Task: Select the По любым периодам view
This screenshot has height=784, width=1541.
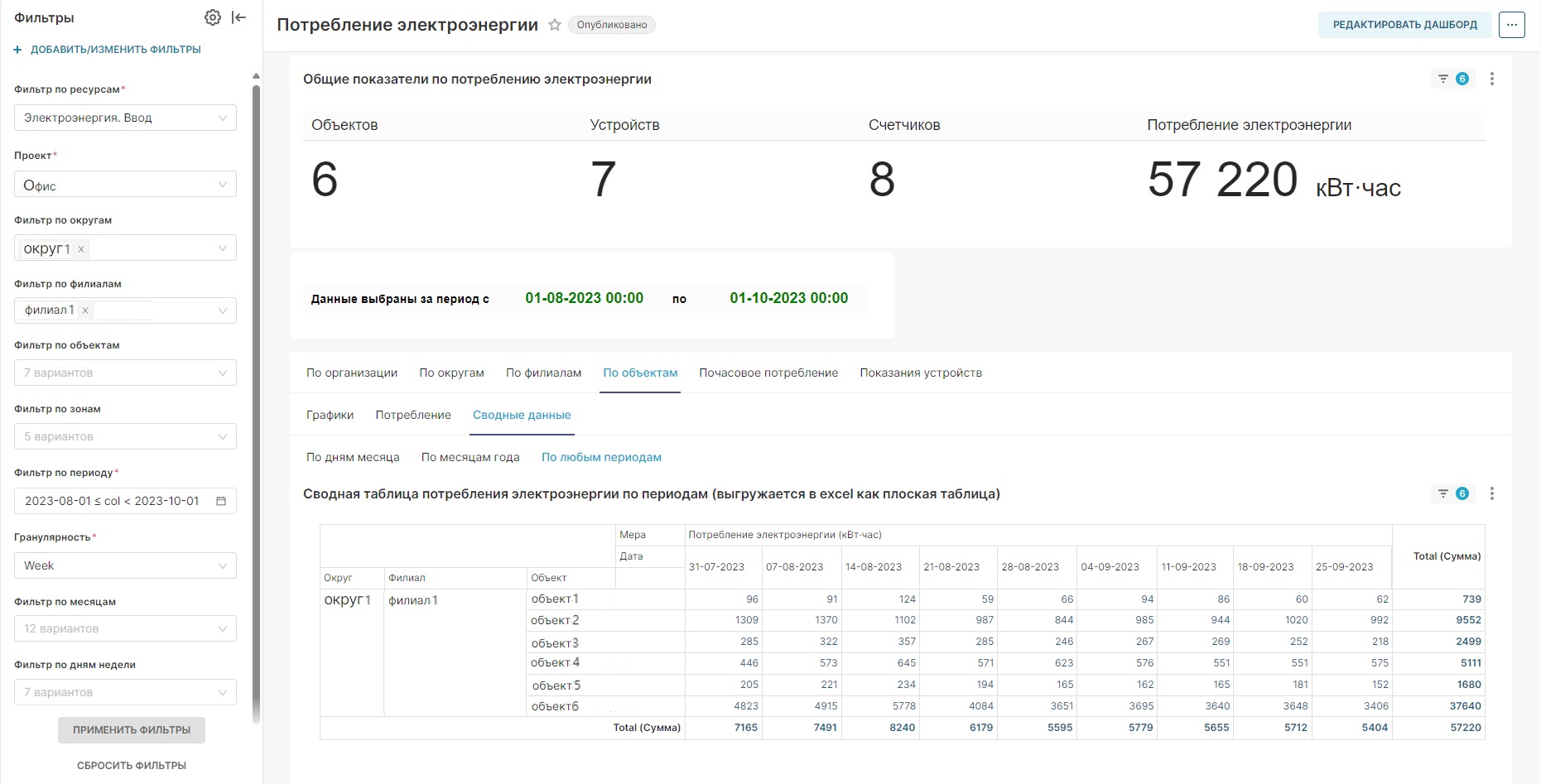Action: pyautogui.click(x=601, y=457)
